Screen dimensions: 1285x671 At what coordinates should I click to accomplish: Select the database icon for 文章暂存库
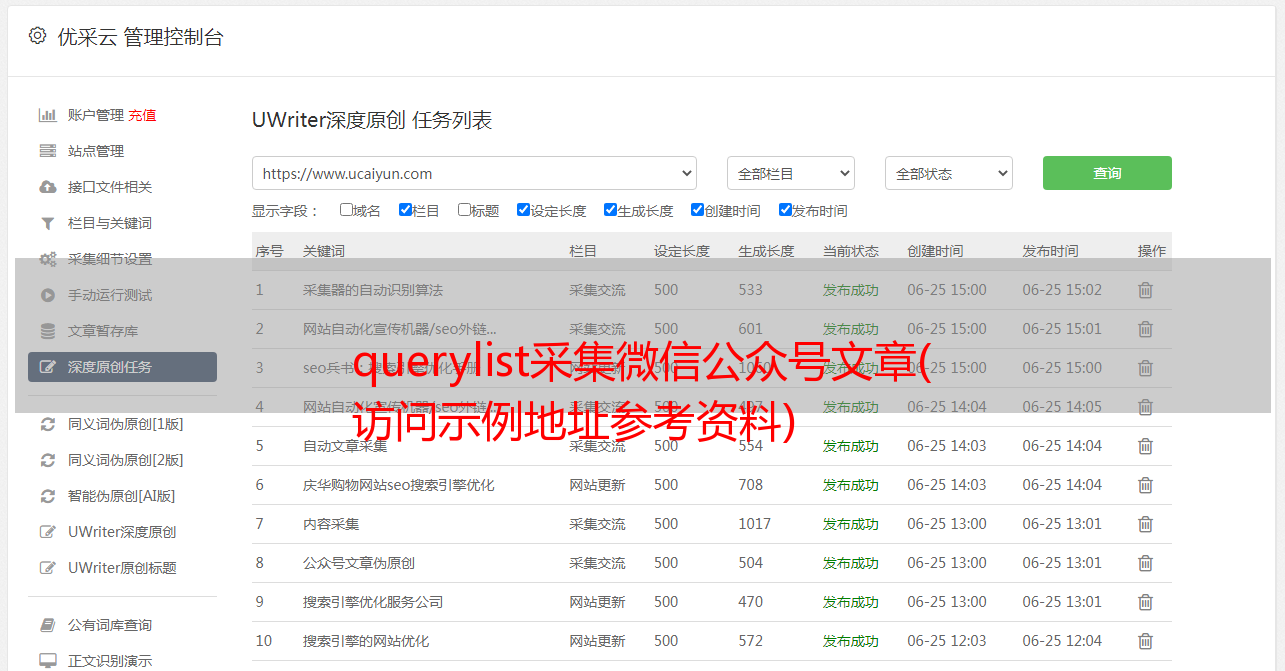pyautogui.click(x=47, y=331)
